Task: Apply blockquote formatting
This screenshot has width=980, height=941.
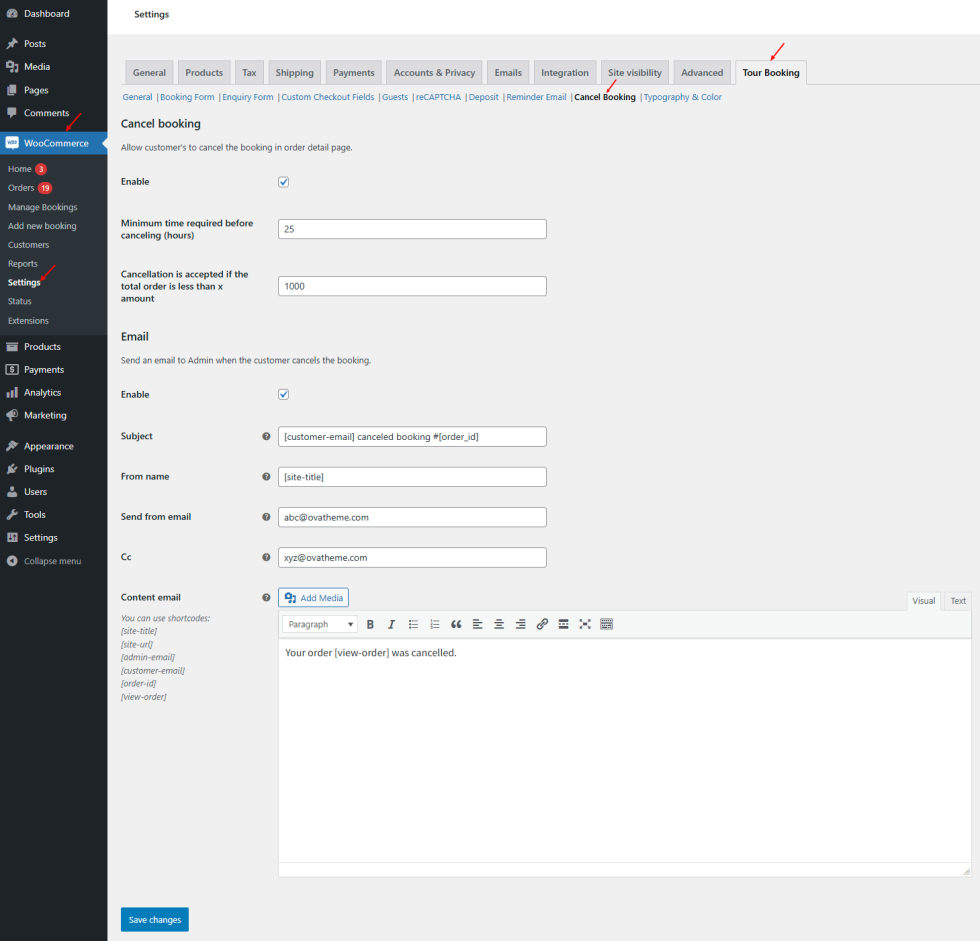Action: pyautogui.click(x=456, y=624)
